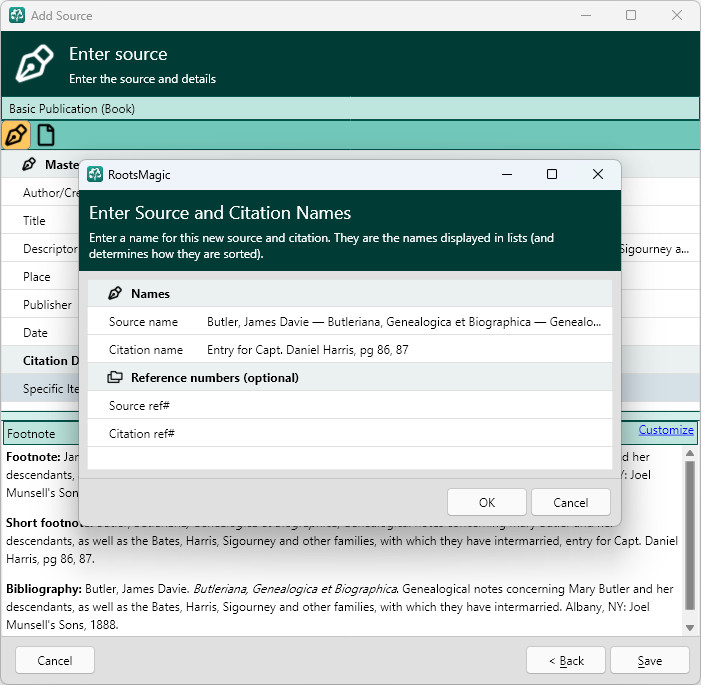Select the Publisher row in Add Source
701x685 pixels.
pos(40,304)
